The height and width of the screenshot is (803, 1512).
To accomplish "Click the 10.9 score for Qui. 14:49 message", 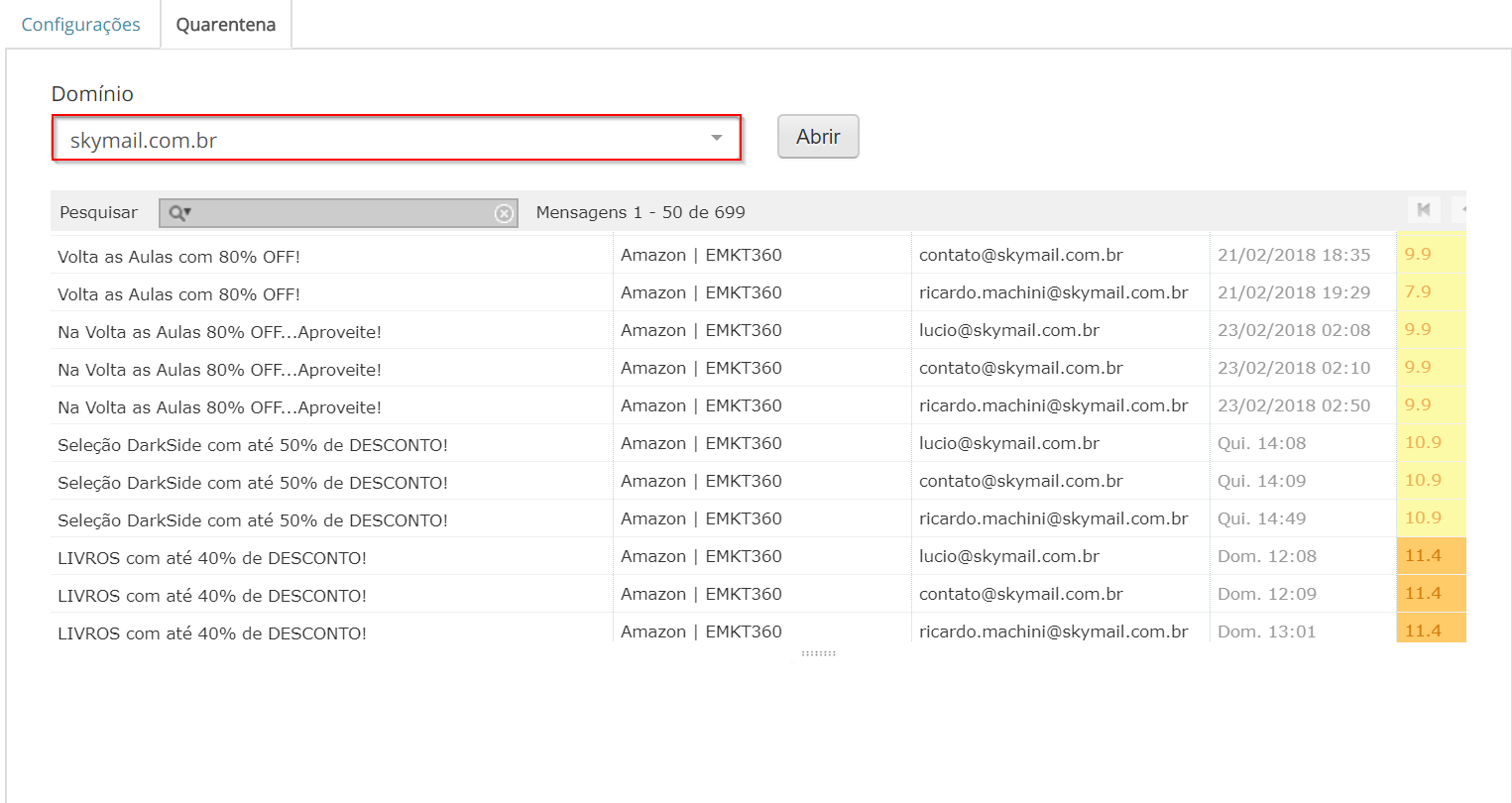I will (1423, 518).
